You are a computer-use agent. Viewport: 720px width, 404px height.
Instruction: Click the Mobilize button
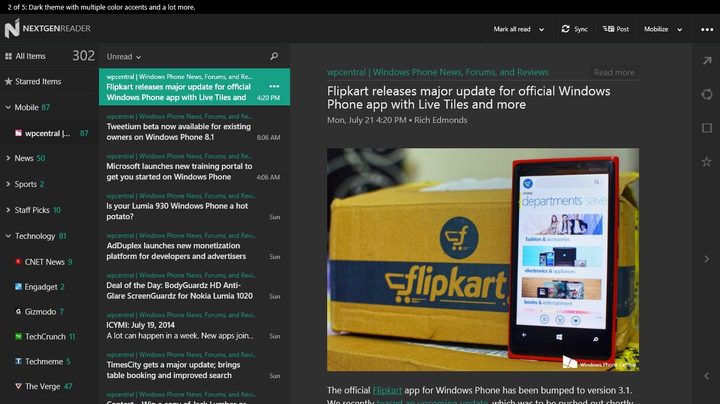tap(656, 29)
